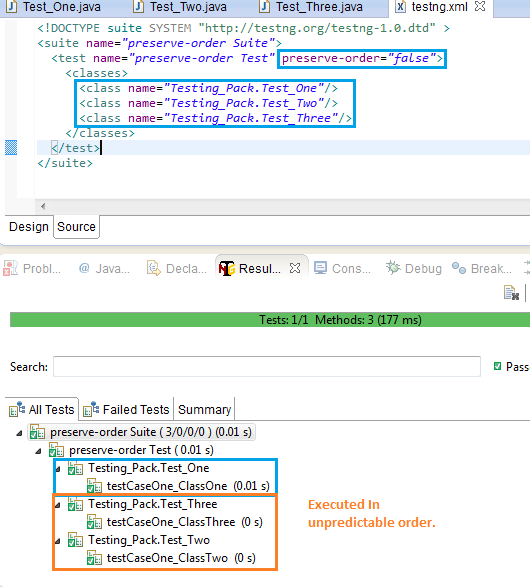
Task: Select the TestNG Results view tab
Action: pyautogui.click(x=260, y=268)
